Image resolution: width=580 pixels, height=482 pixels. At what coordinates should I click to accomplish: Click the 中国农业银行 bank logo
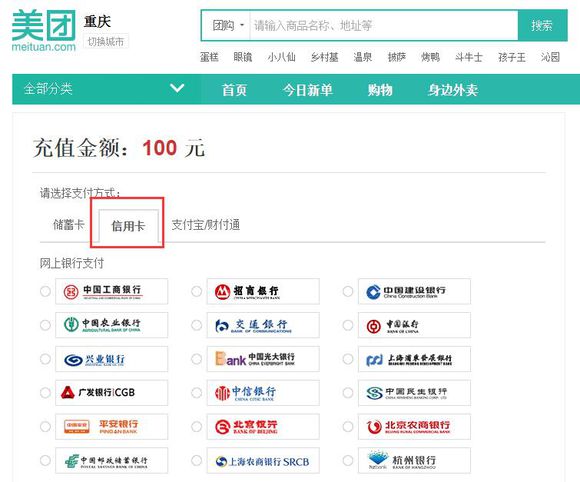coord(111,325)
